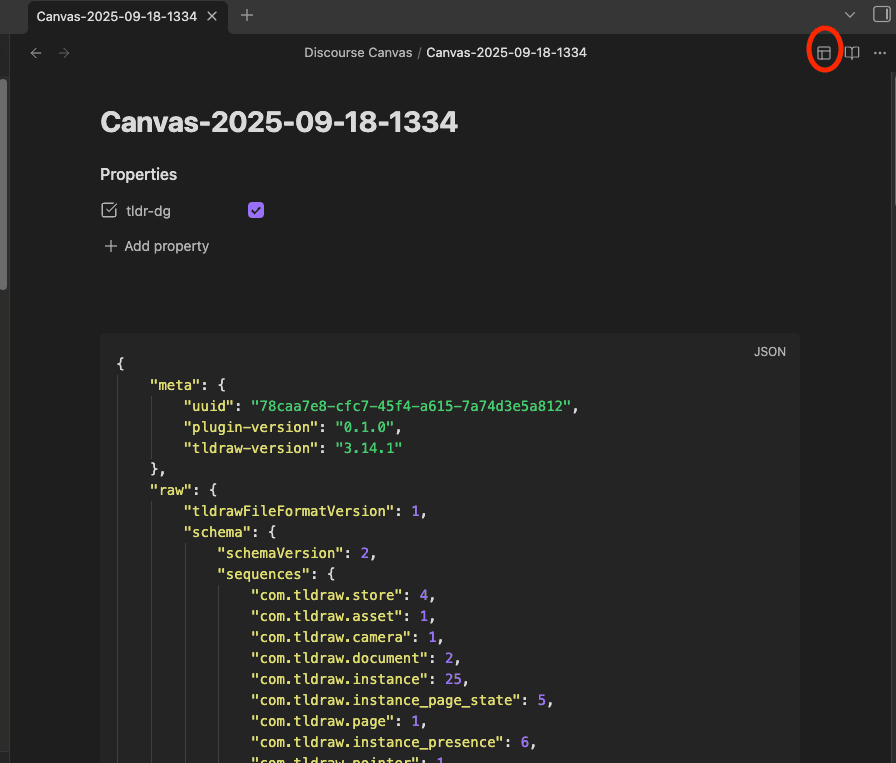Switch to reading view using the book icon
This screenshot has height=763, width=896.
tap(851, 53)
